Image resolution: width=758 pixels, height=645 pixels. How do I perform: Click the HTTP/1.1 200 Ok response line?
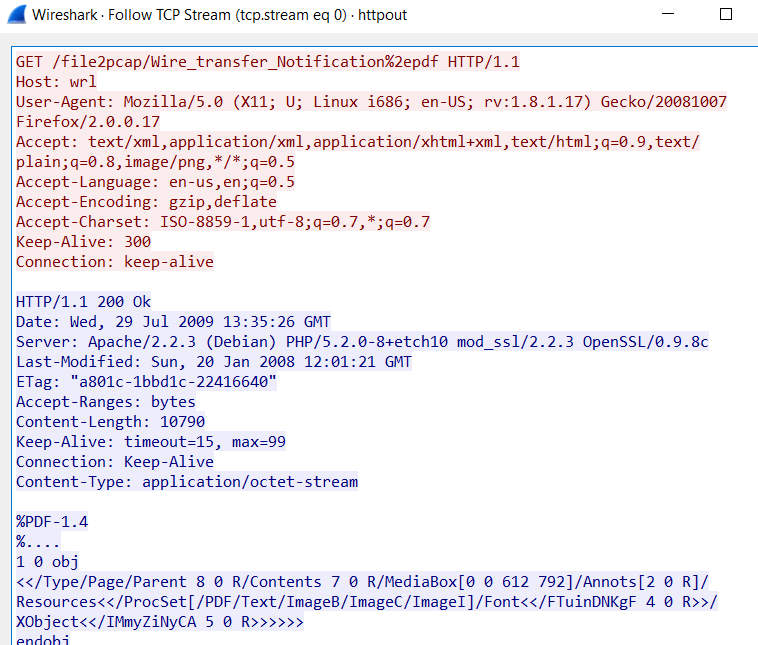point(84,302)
